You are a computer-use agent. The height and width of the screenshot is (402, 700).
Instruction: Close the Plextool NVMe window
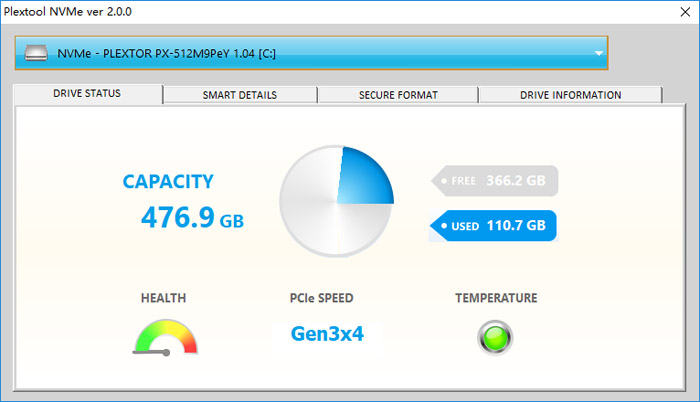[x=685, y=12]
